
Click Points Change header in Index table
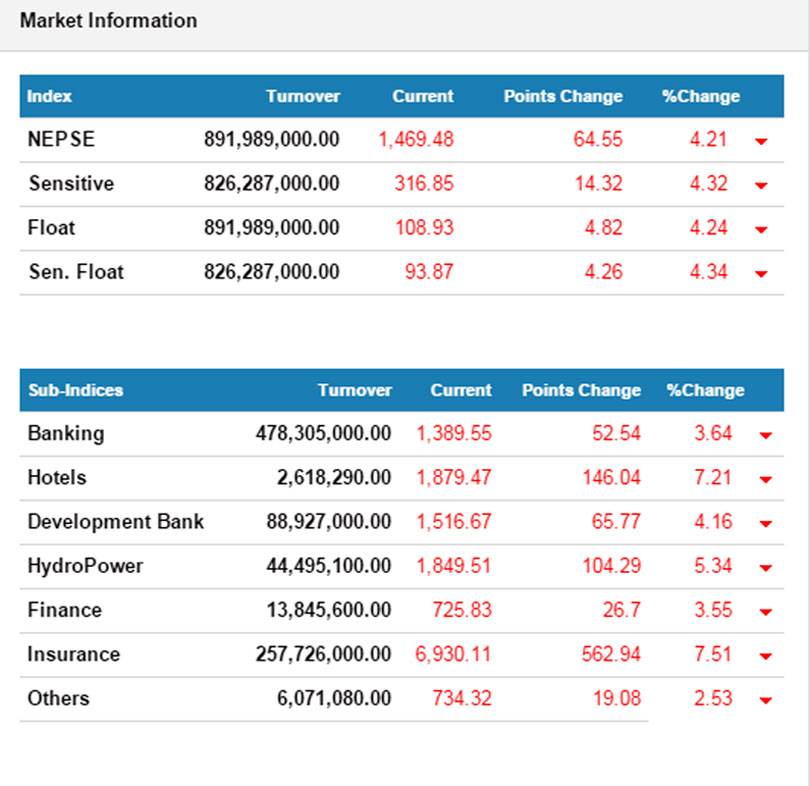563,96
